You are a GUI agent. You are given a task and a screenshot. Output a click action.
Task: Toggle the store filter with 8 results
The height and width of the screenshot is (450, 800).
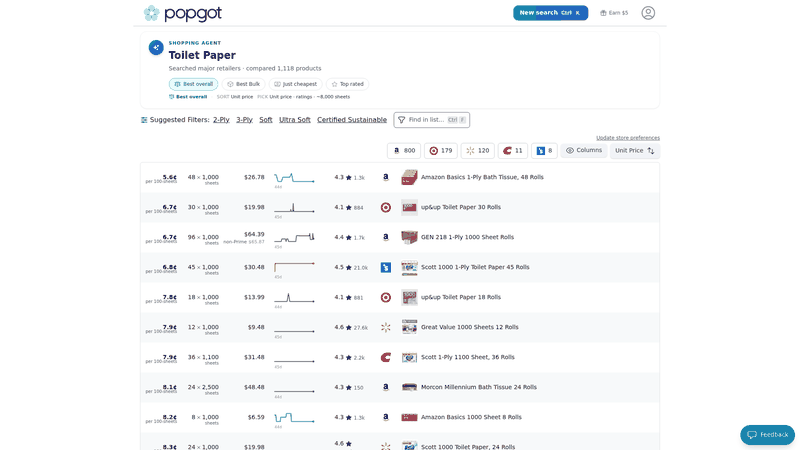pos(544,151)
